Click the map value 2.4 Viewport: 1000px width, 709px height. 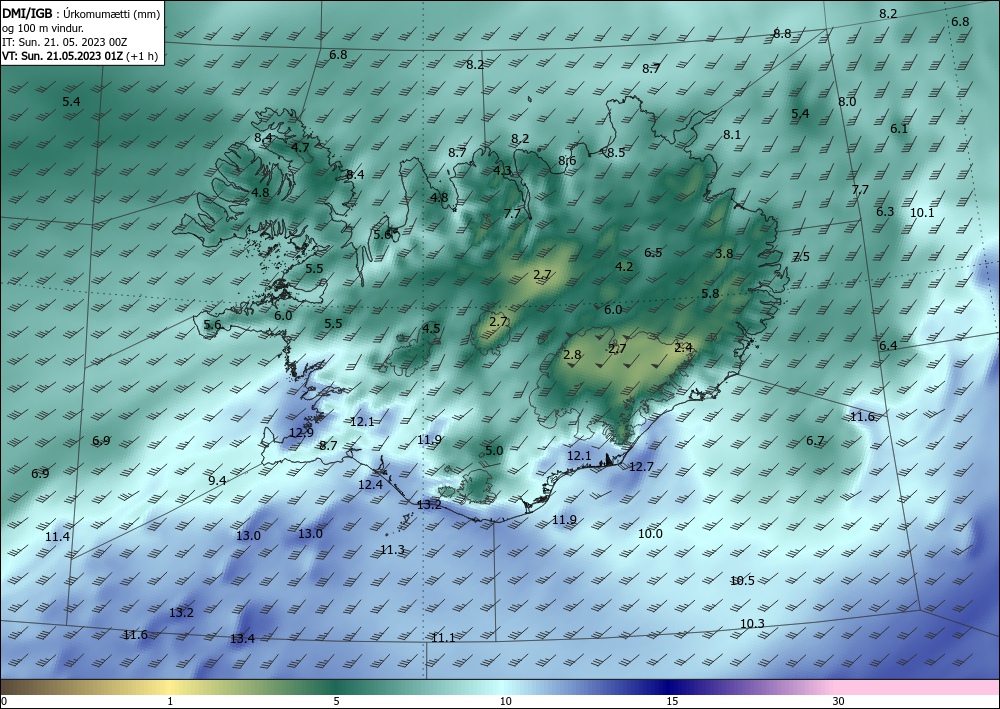click(683, 347)
